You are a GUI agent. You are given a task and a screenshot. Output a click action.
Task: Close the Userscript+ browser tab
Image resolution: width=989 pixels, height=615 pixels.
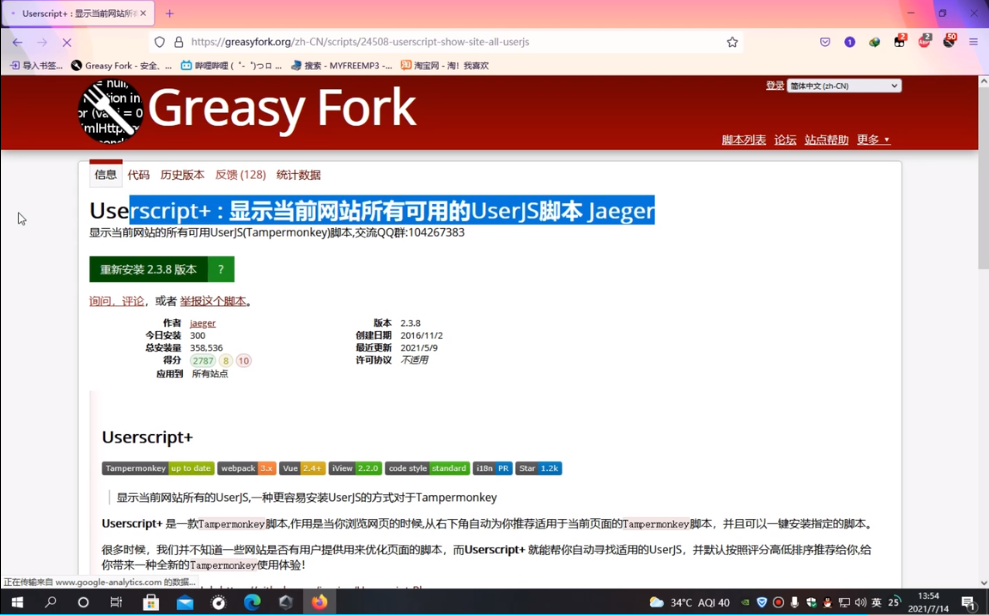click(x=143, y=13)
